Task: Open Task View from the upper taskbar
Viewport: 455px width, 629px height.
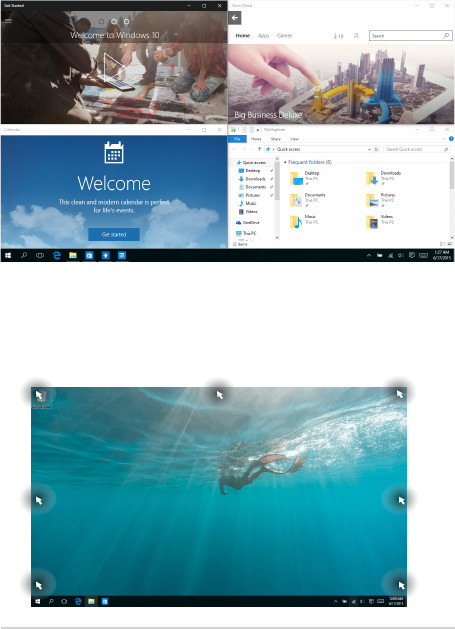Action: 40,255
